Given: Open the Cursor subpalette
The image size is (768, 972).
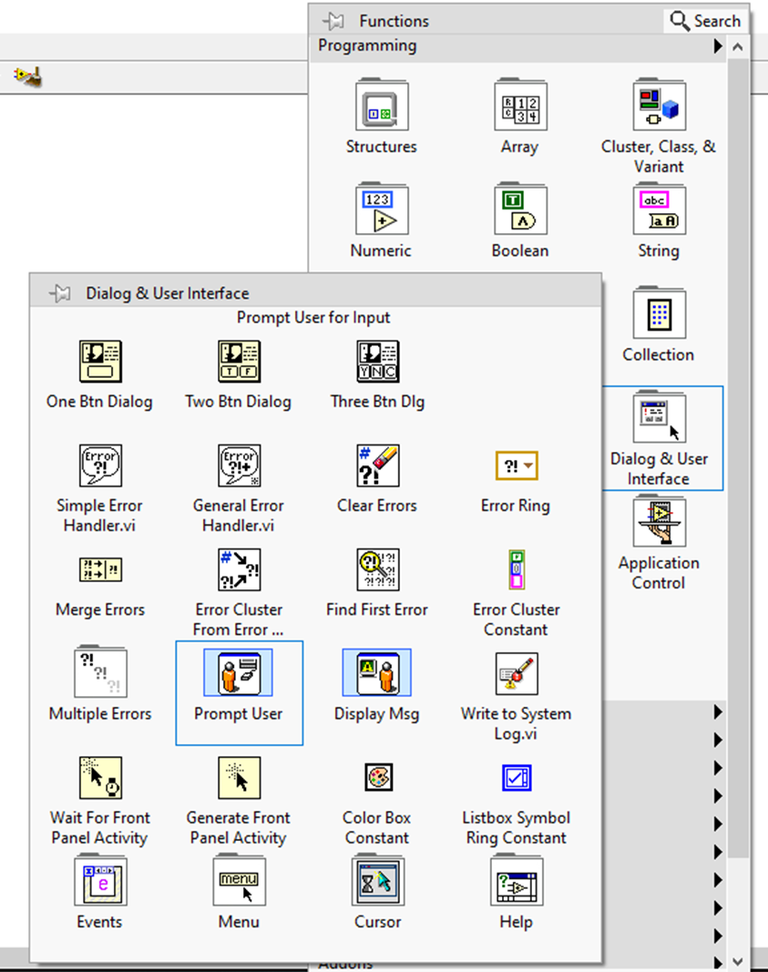Looking at the screenshot, I should tap(377, 881).
